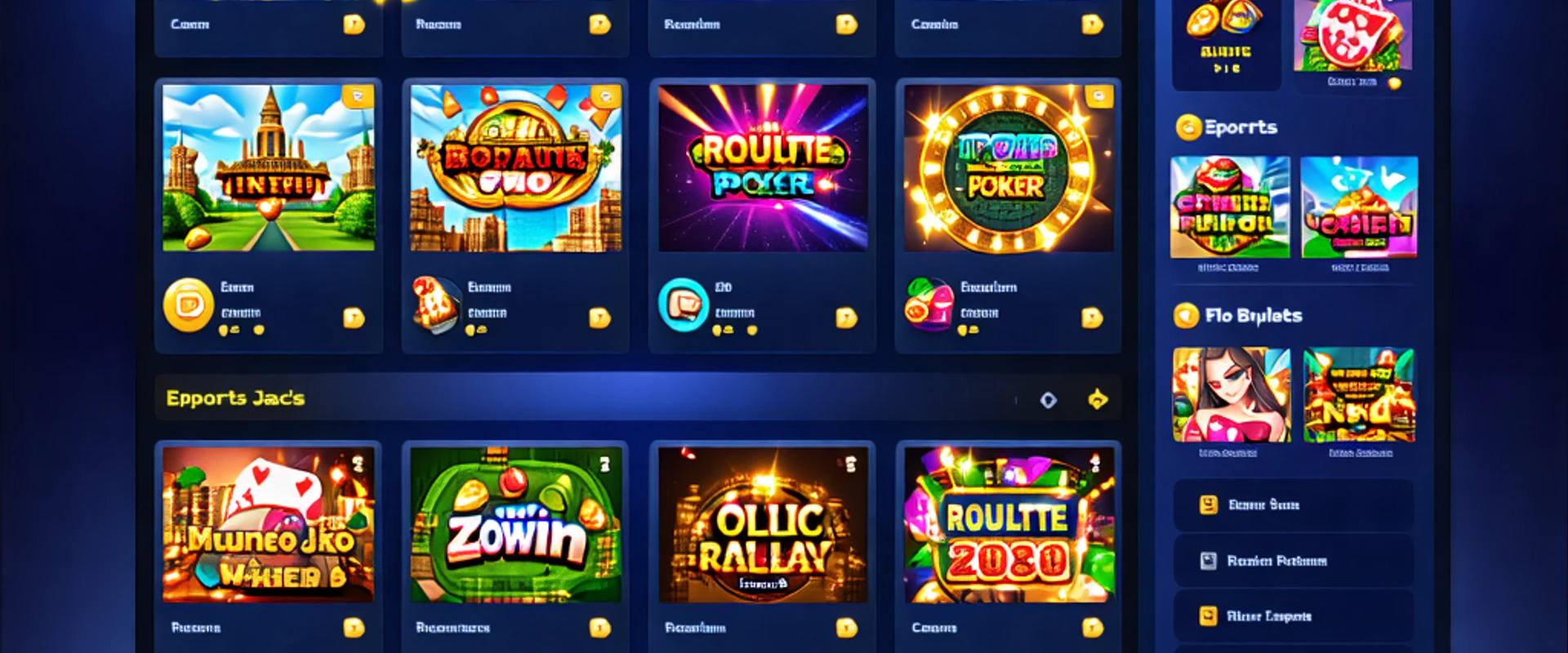This screenshot has height=653, width=1568.
Task: Open the Roulite 2080 game thumbnail
Action: point(1009,525)
